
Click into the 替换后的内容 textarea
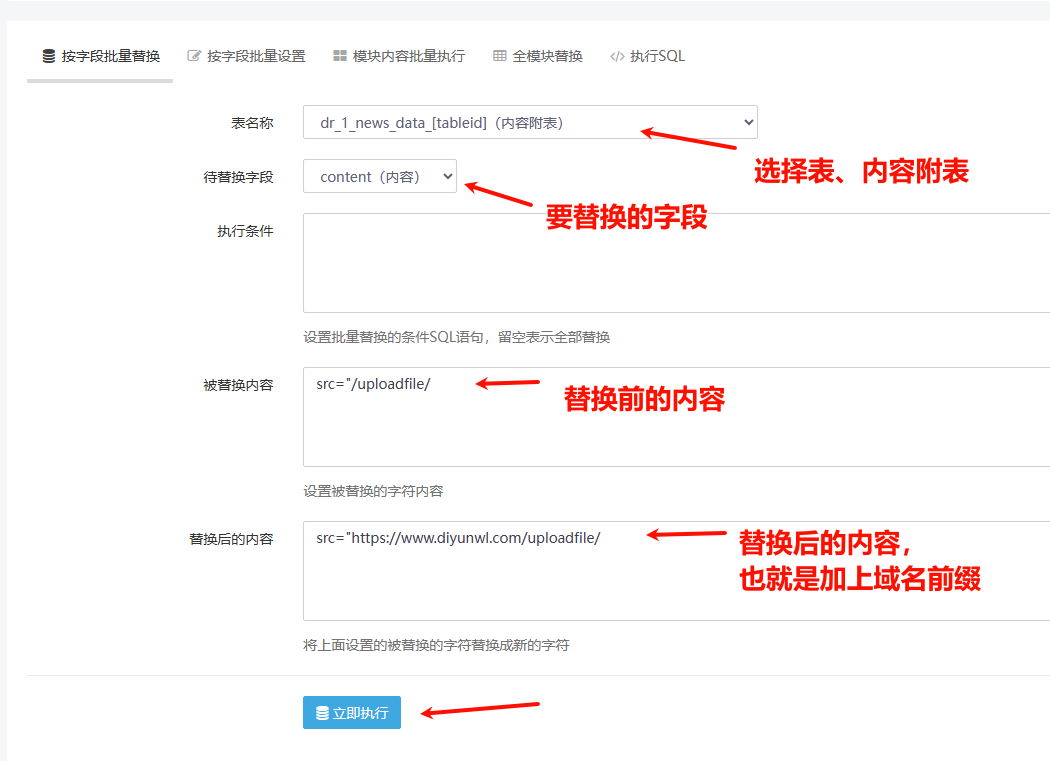(676, 571)
